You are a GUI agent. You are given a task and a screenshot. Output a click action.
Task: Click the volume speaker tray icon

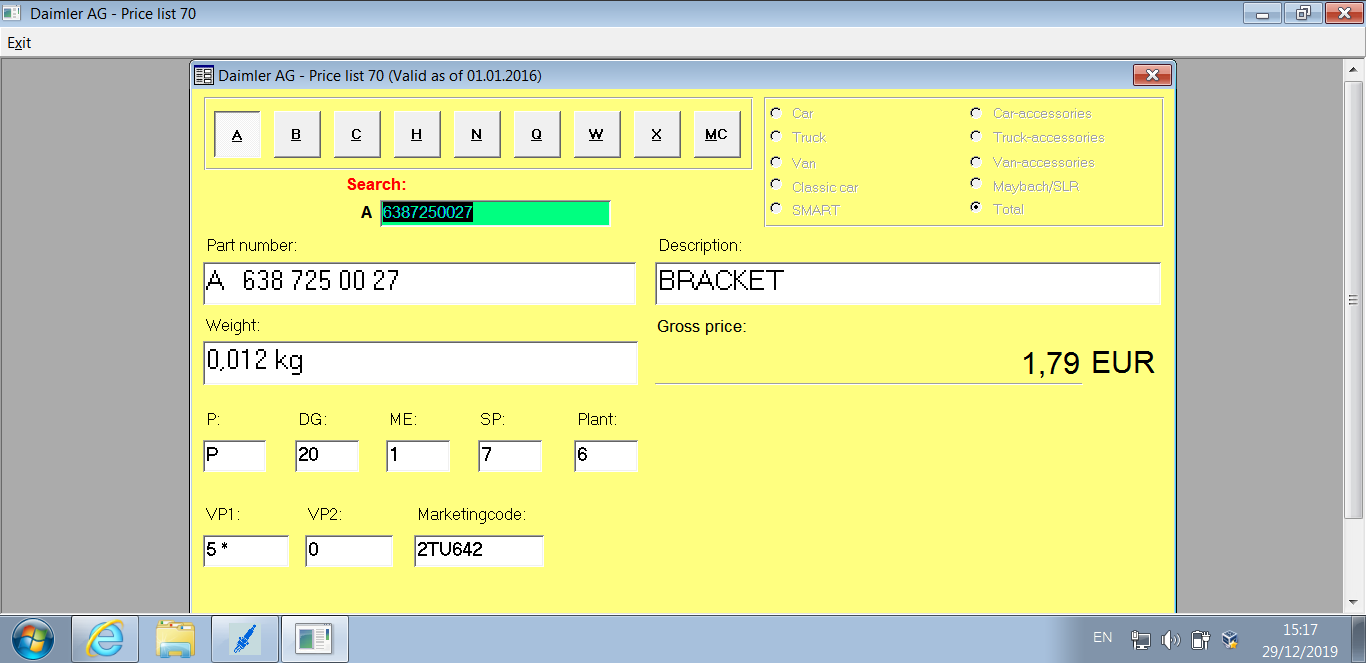point(1172,639)
